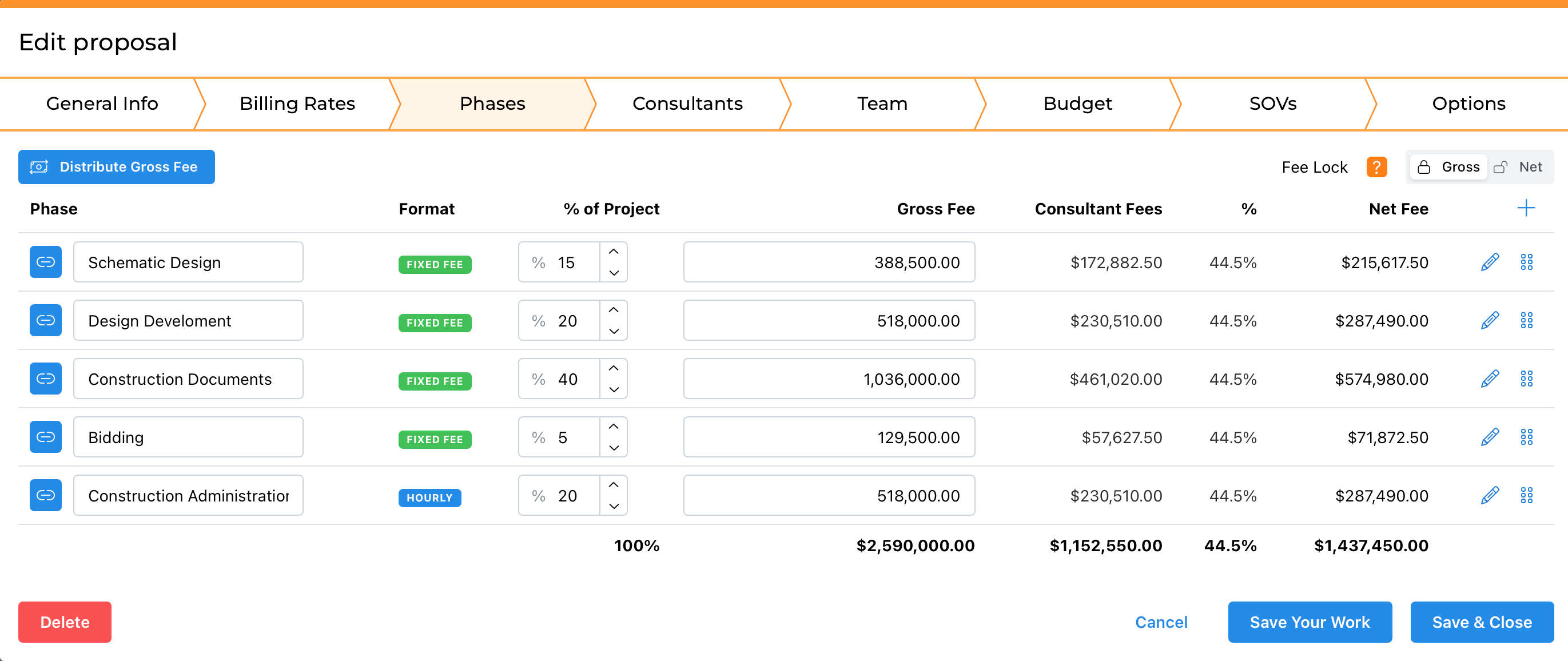Click the HOURLY format badge
This screenshot has height=661, width=1568.
(x=429, y=498)
